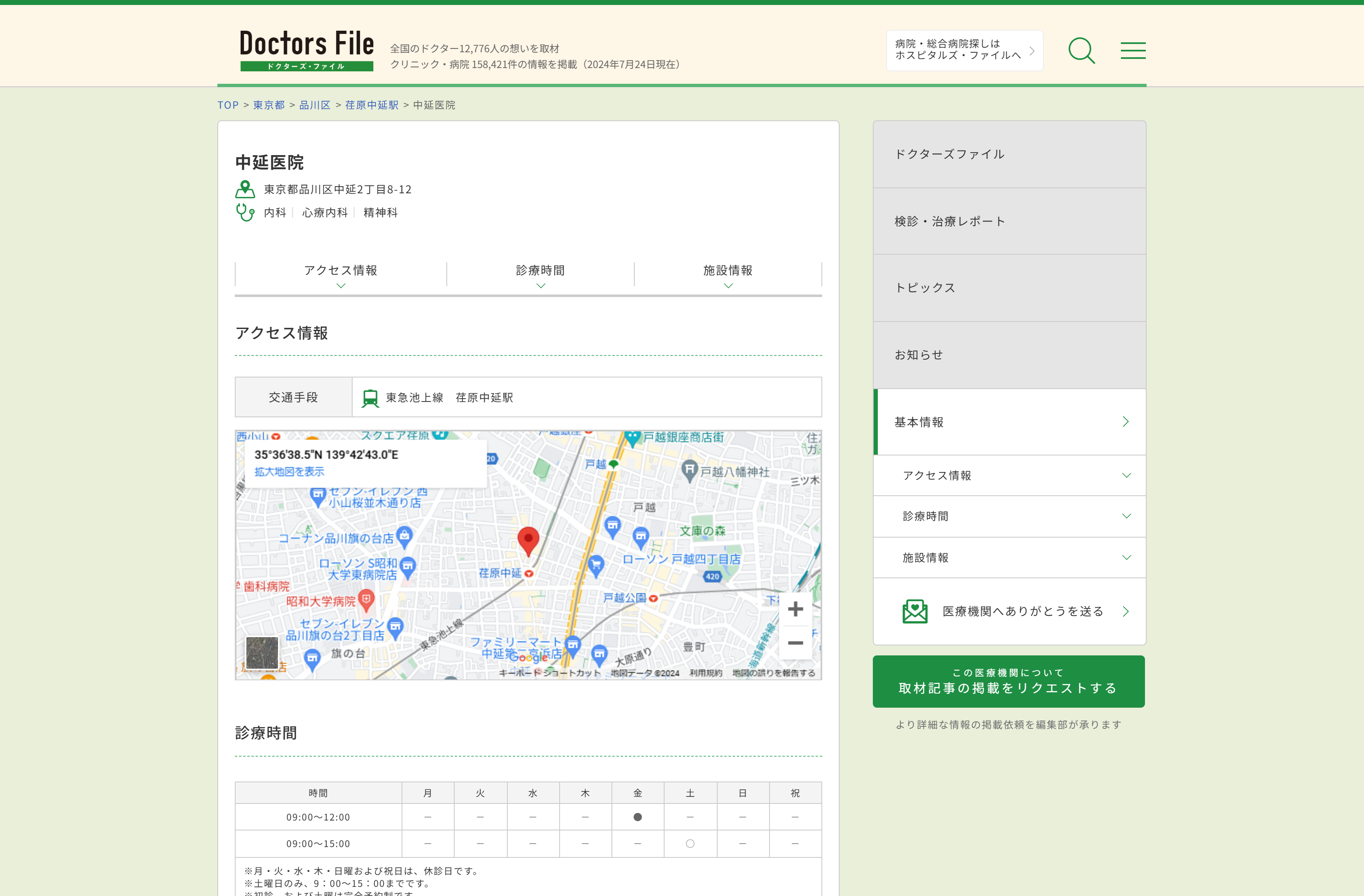This screenshot has height=896, width=1364.
Task: Open 拡大地図を表示 larger map link
Action: click(x=290, y=472)
